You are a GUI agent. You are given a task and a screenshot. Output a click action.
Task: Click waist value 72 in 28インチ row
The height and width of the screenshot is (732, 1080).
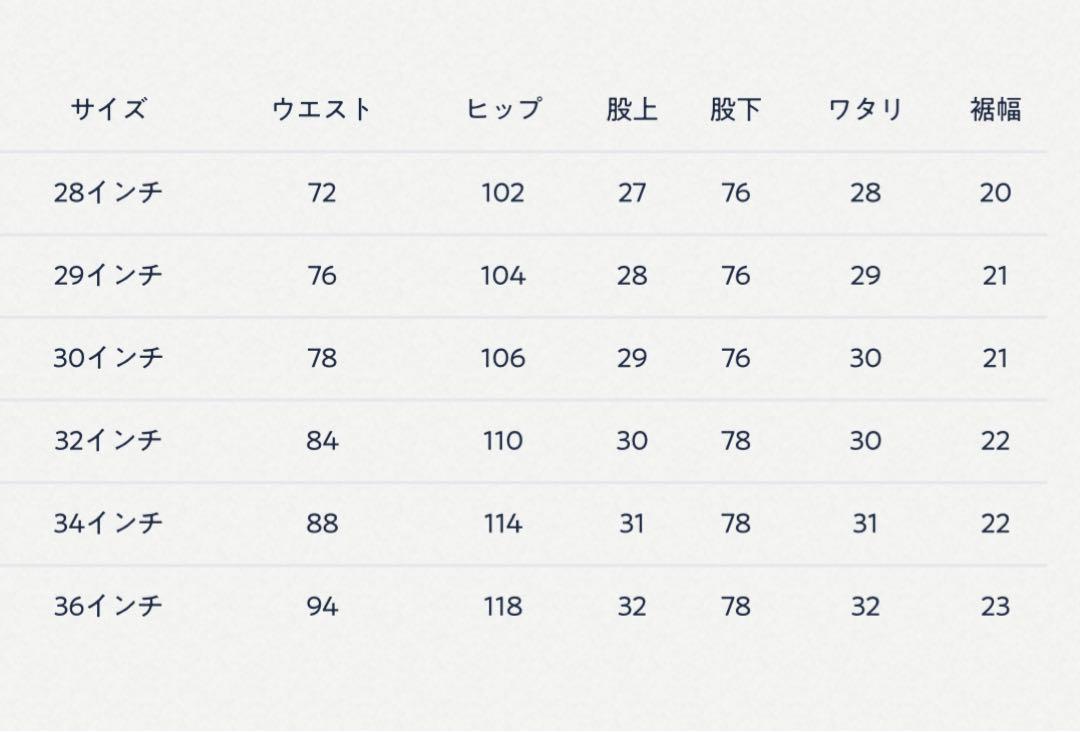[x=322, y=193]
